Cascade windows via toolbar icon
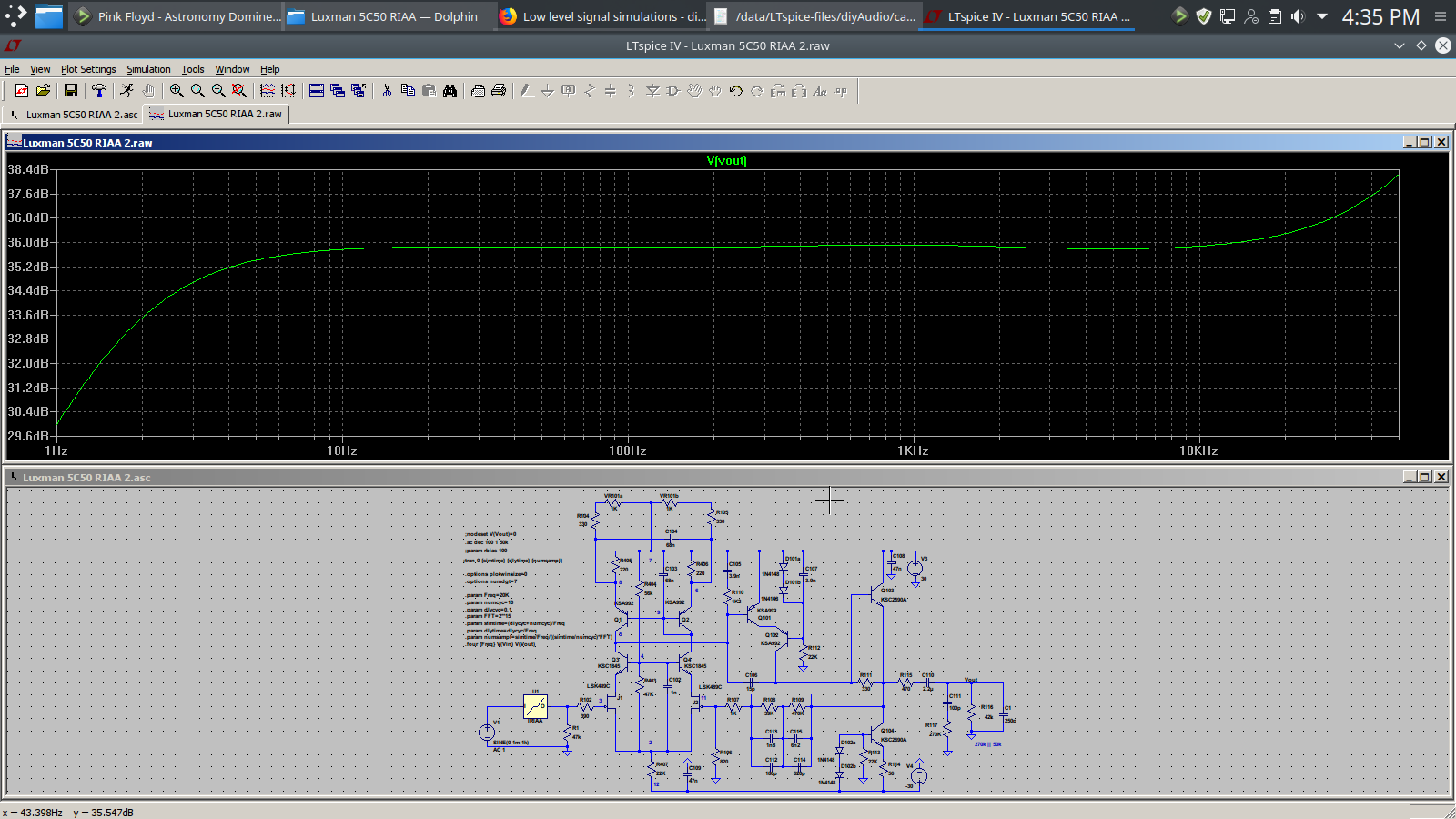1456x819 pixels. [x=338, y=90]
